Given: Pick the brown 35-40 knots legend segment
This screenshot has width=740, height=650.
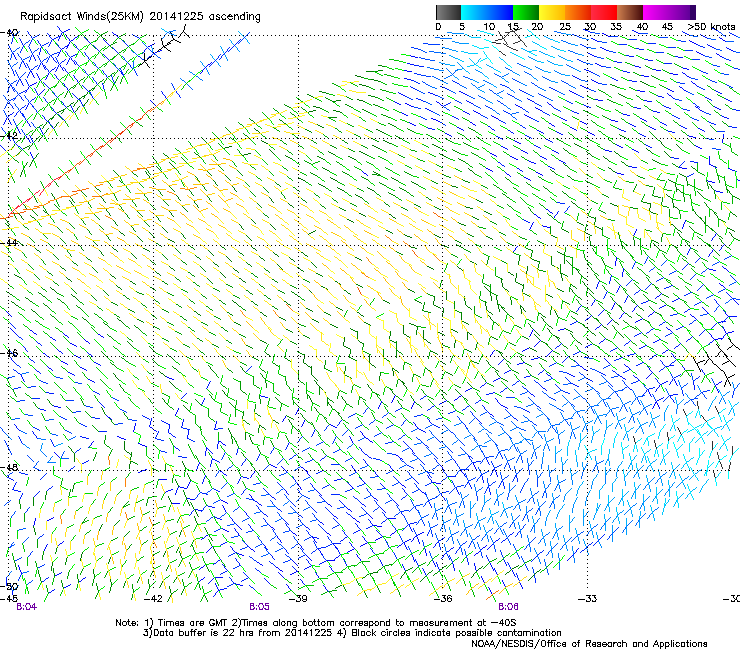Looking at the screenshot, I should click(x=630, y=12).
